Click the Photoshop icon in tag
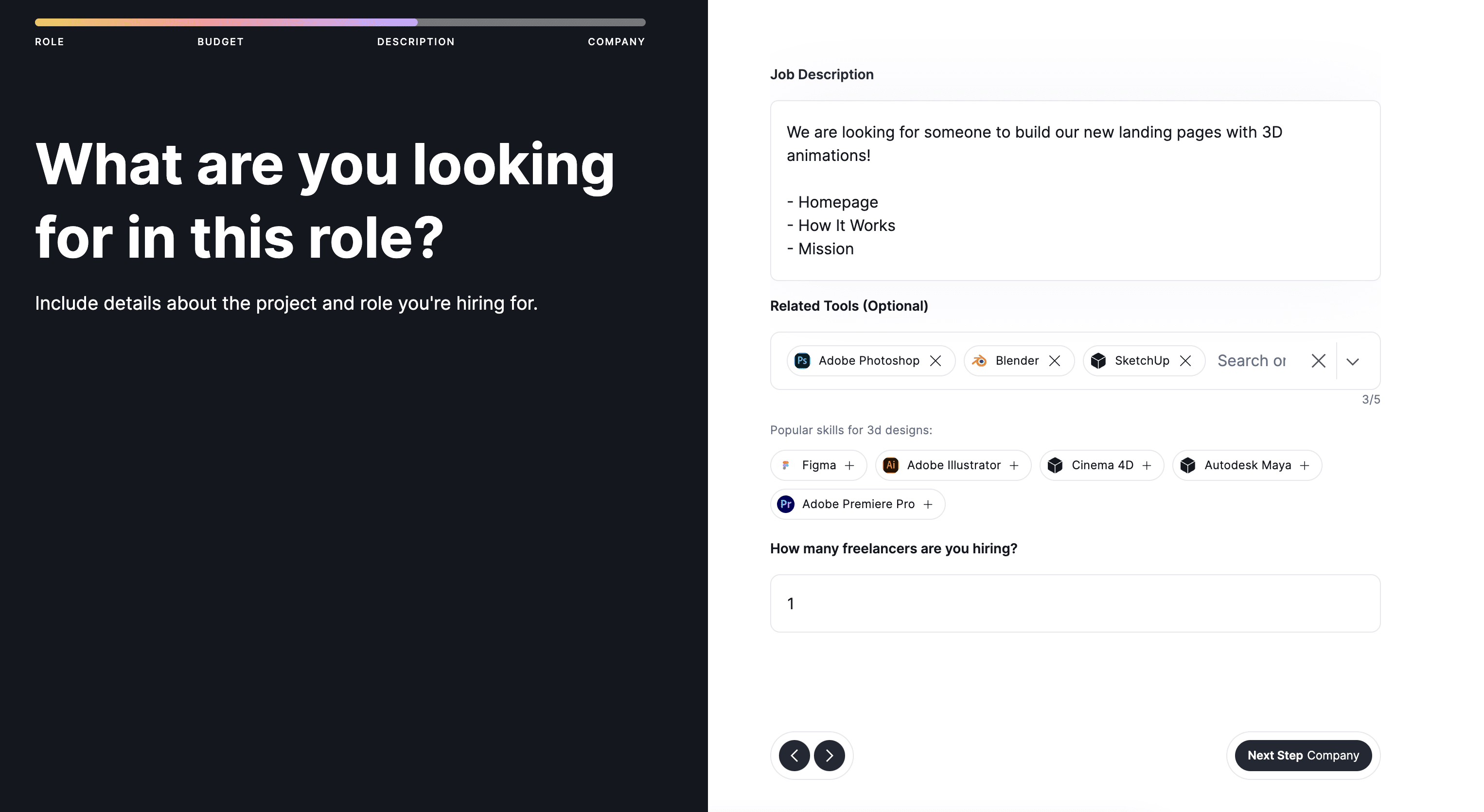This screenshot has width=1484, height=812. (x=802, y=360)
